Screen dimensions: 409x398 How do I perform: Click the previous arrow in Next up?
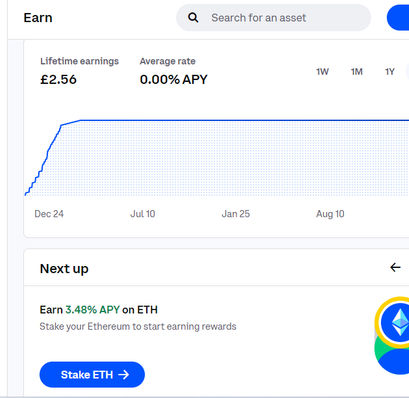click(x=395, y=267)
